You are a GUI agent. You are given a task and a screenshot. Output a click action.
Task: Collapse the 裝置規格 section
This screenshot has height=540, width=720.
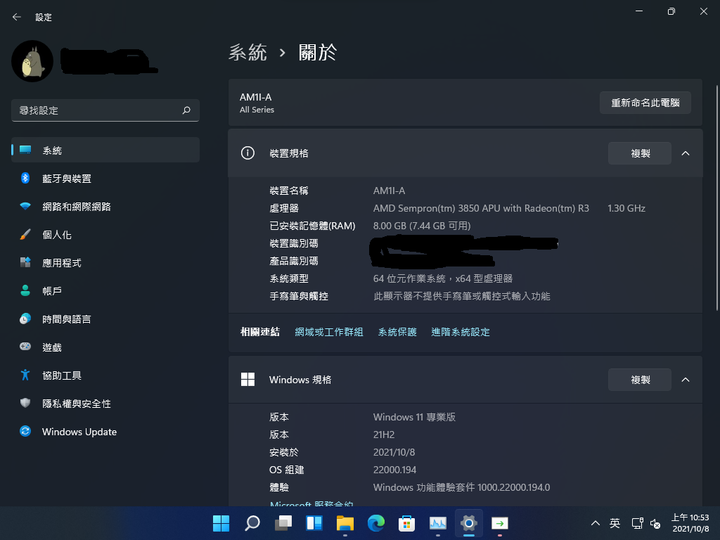(x=686, y=153)
